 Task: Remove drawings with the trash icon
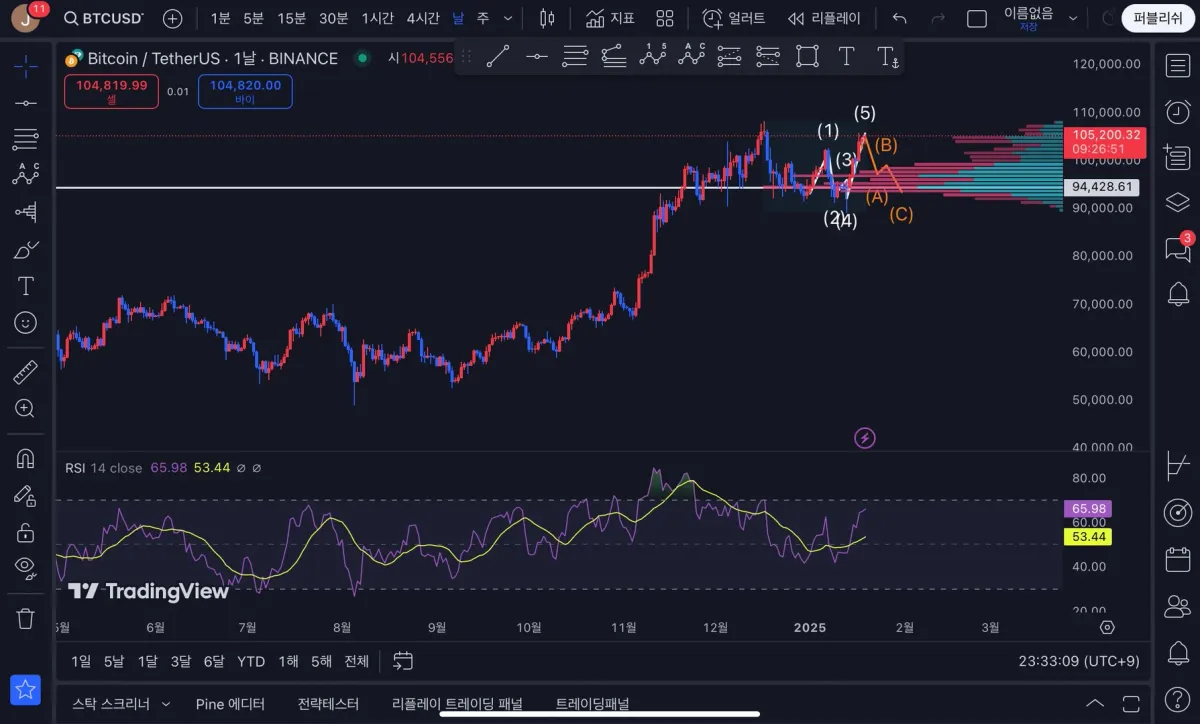click(26, 619)
